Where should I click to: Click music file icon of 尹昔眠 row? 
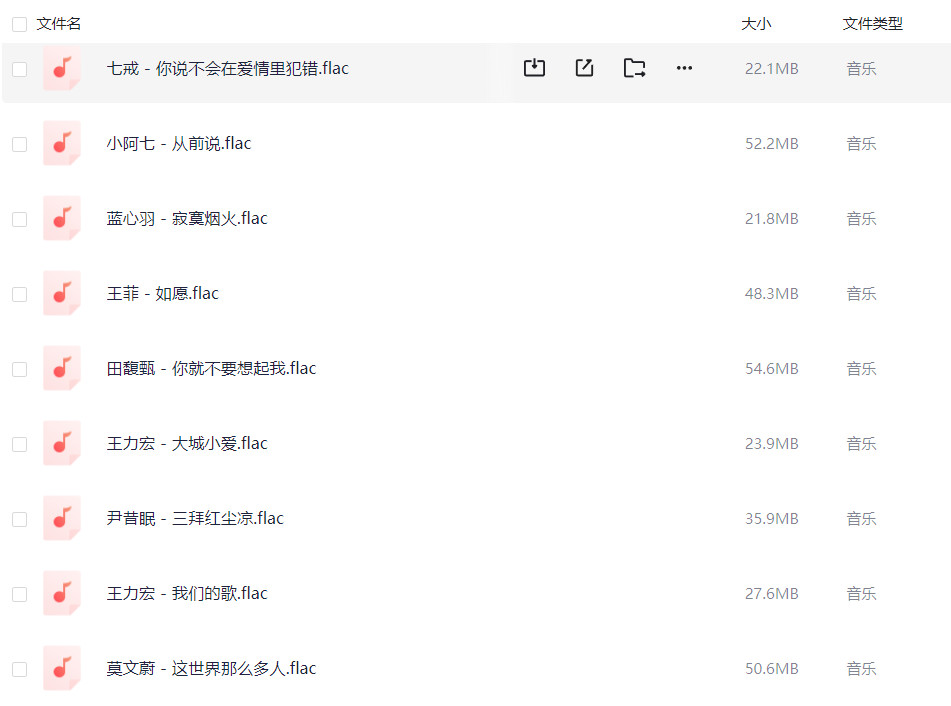coord(62,519)
